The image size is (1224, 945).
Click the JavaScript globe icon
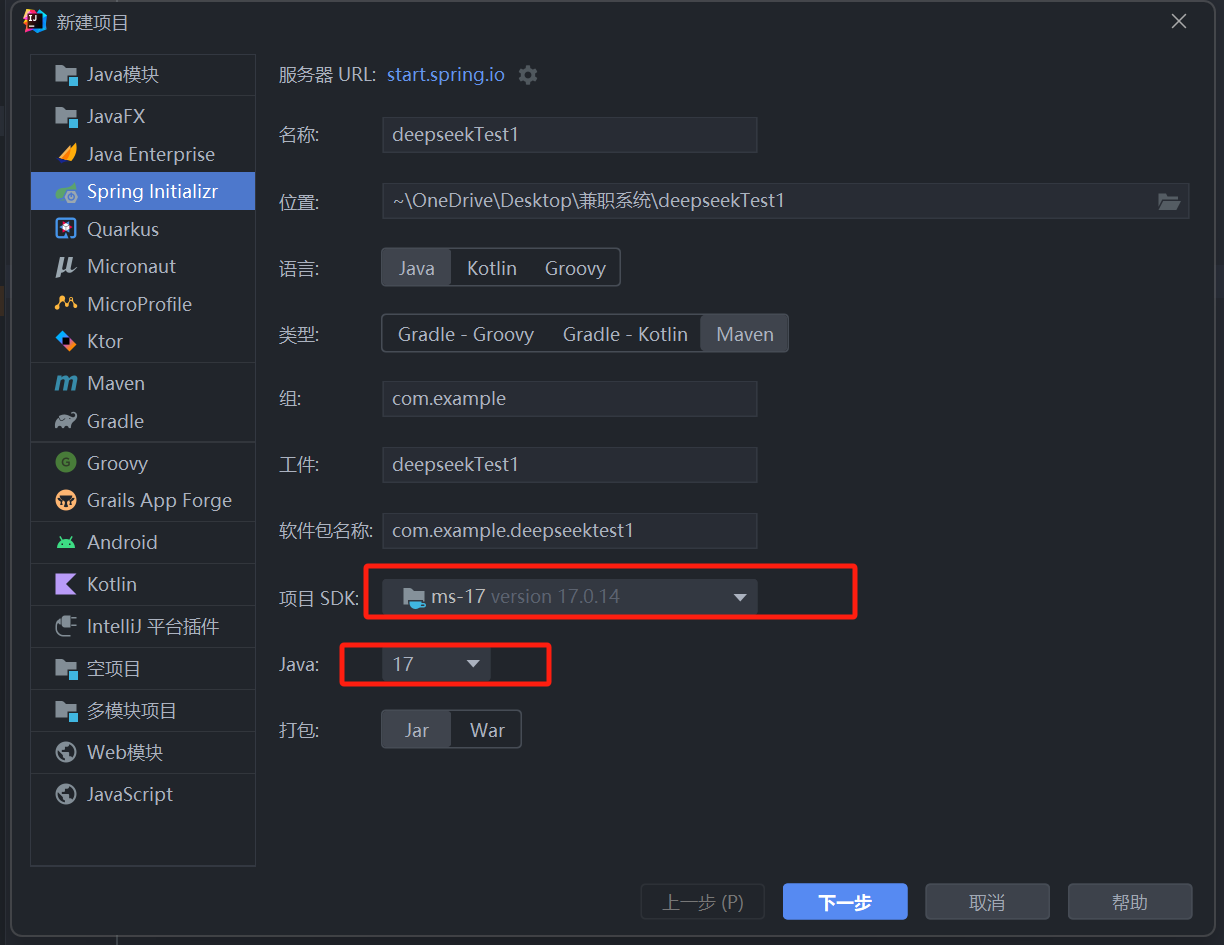[x=66, y=794]
